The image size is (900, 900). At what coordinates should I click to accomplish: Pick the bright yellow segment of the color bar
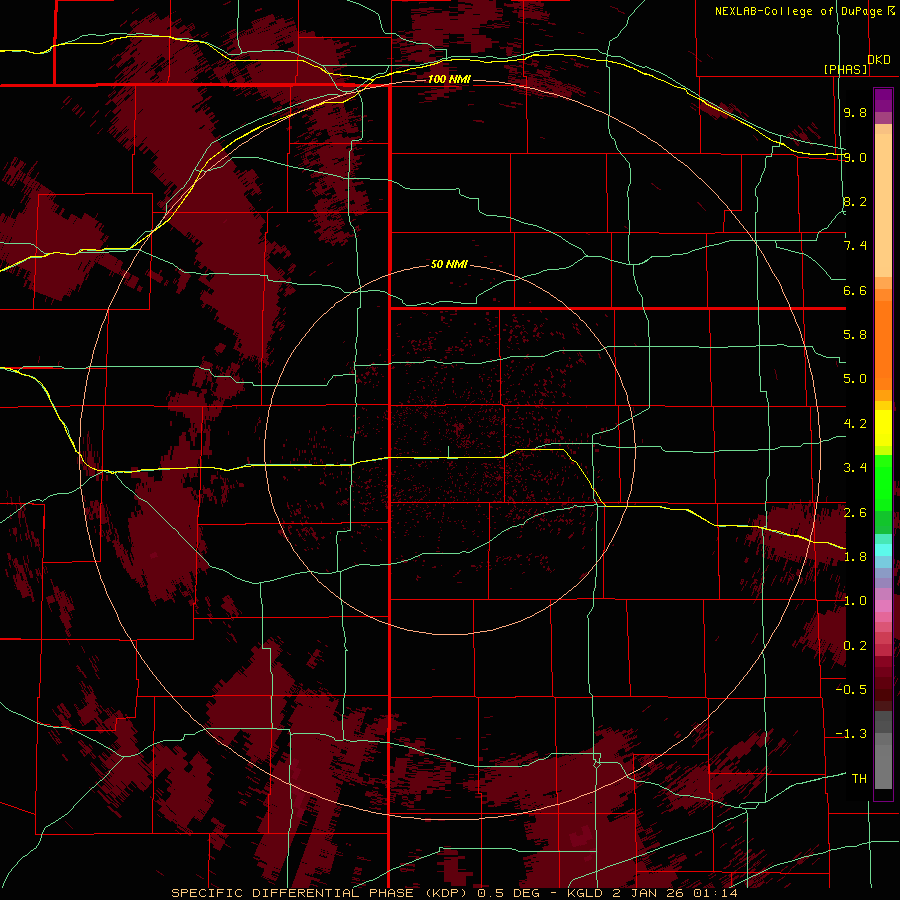(x=883, y=428)
